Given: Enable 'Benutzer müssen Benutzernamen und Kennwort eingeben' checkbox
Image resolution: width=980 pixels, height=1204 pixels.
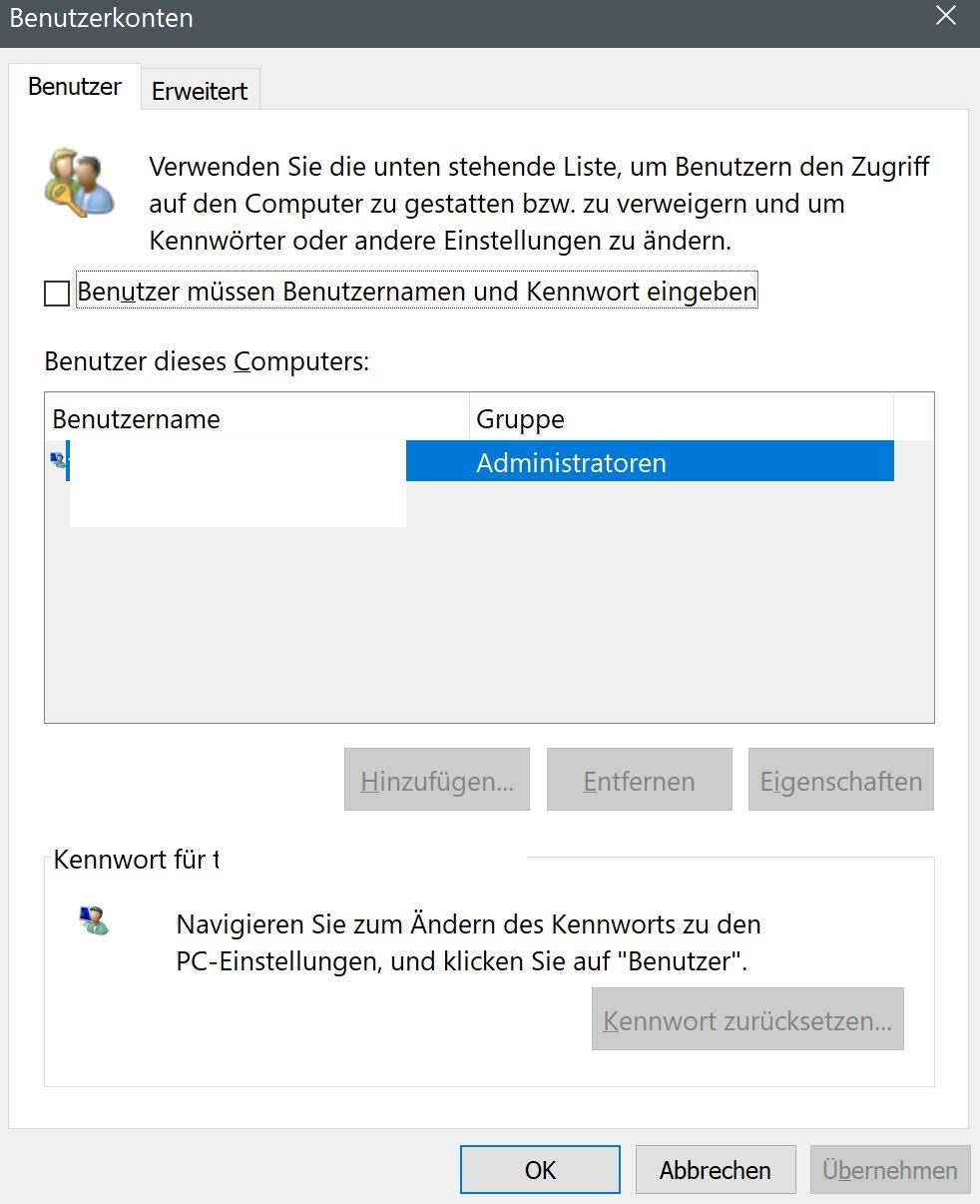Looking at the screenshot, I should pos(57,294).
